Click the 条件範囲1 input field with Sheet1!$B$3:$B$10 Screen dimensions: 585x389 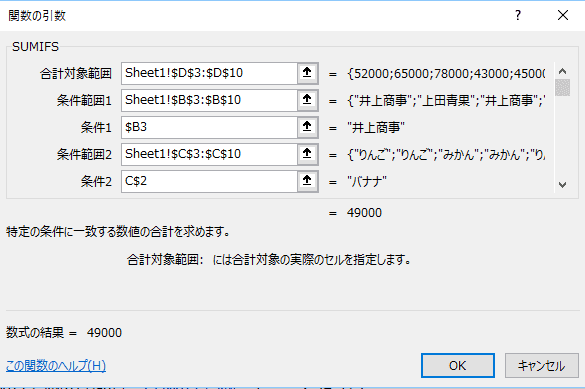point(209,100)
